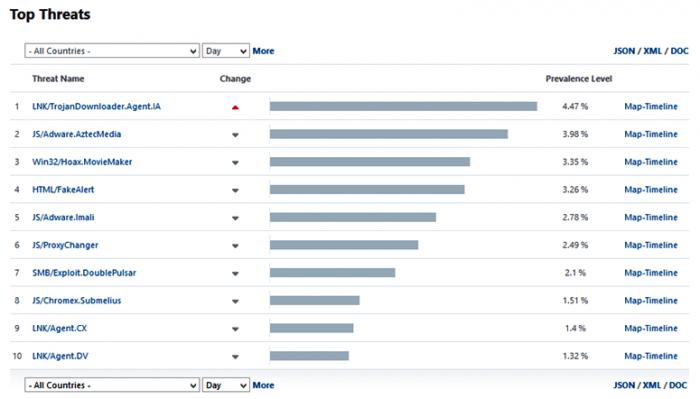Expand the bottom Day period dropdown
This screenshot has height=399, width=700.
pos(225,385)
